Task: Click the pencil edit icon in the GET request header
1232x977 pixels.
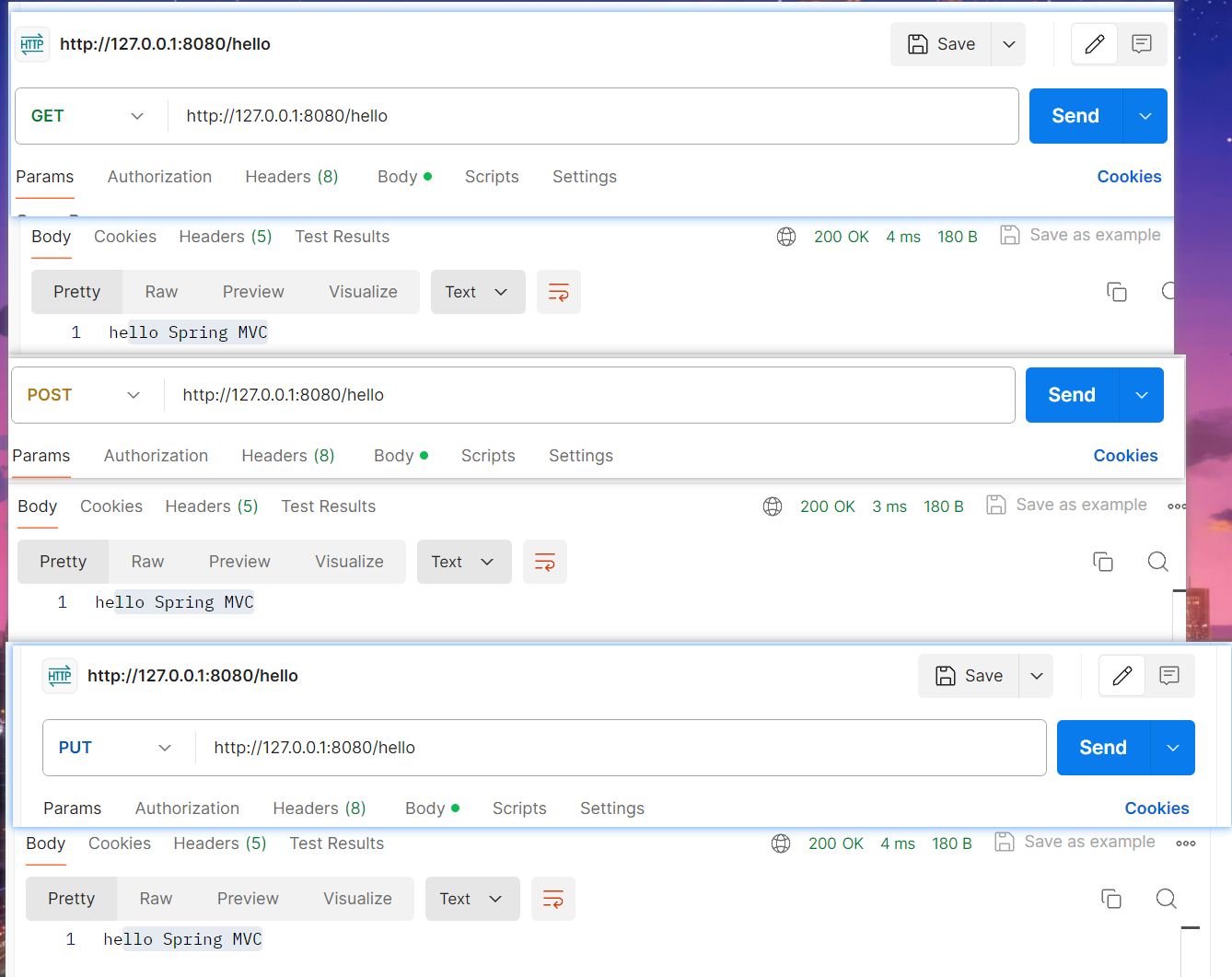Action: [1095, 44]
